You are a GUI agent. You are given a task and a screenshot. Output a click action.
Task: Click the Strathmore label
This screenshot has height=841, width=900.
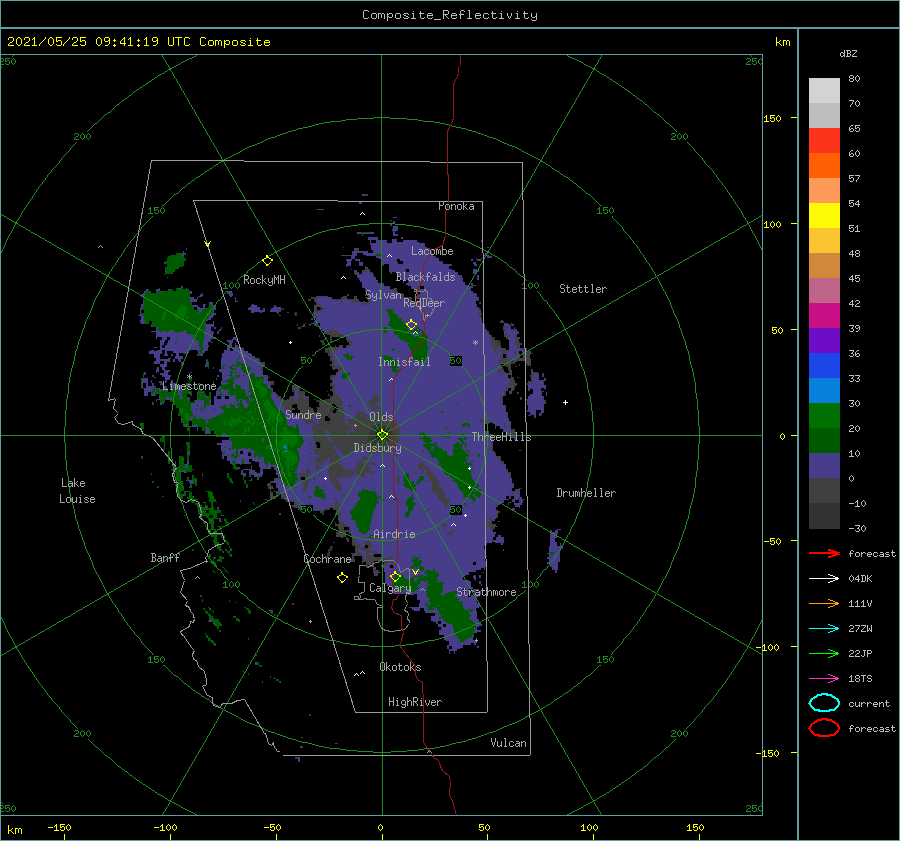click(x=486, y=592)
